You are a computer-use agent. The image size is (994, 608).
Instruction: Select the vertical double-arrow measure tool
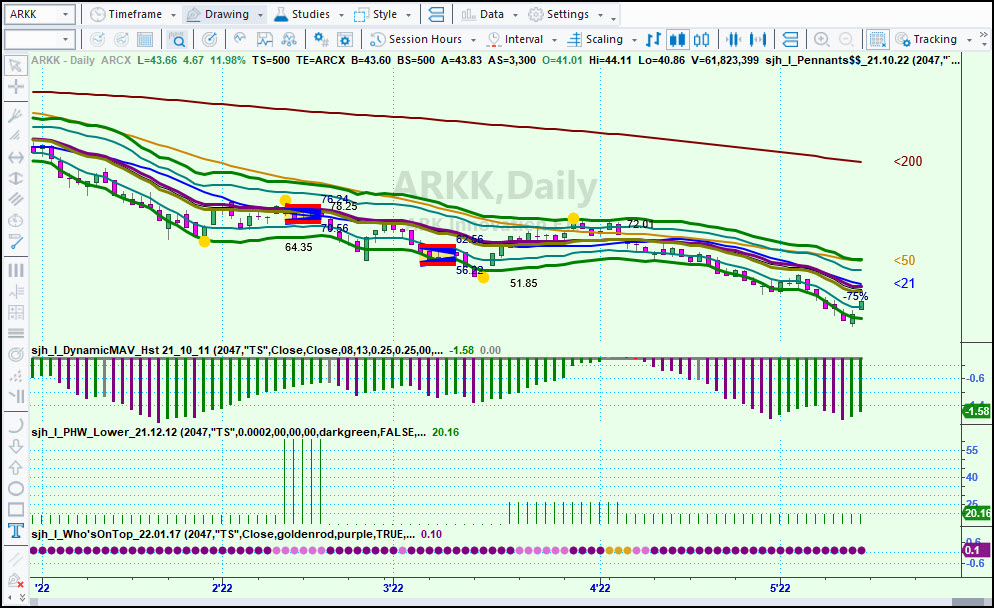(16, 178)
